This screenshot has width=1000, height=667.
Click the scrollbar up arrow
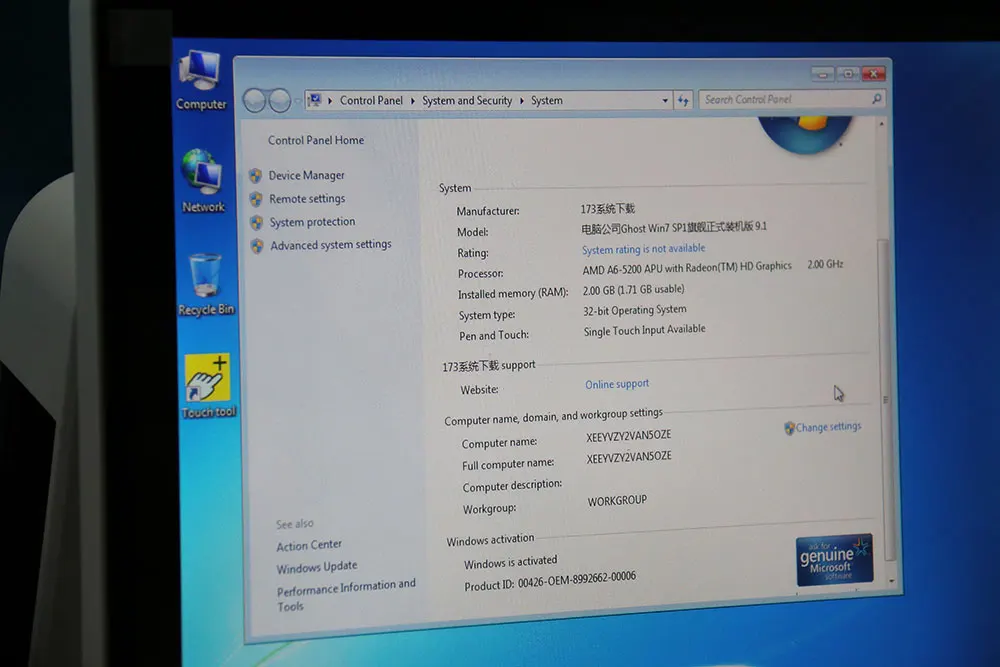pyautogui.click(x=881, y=124)
